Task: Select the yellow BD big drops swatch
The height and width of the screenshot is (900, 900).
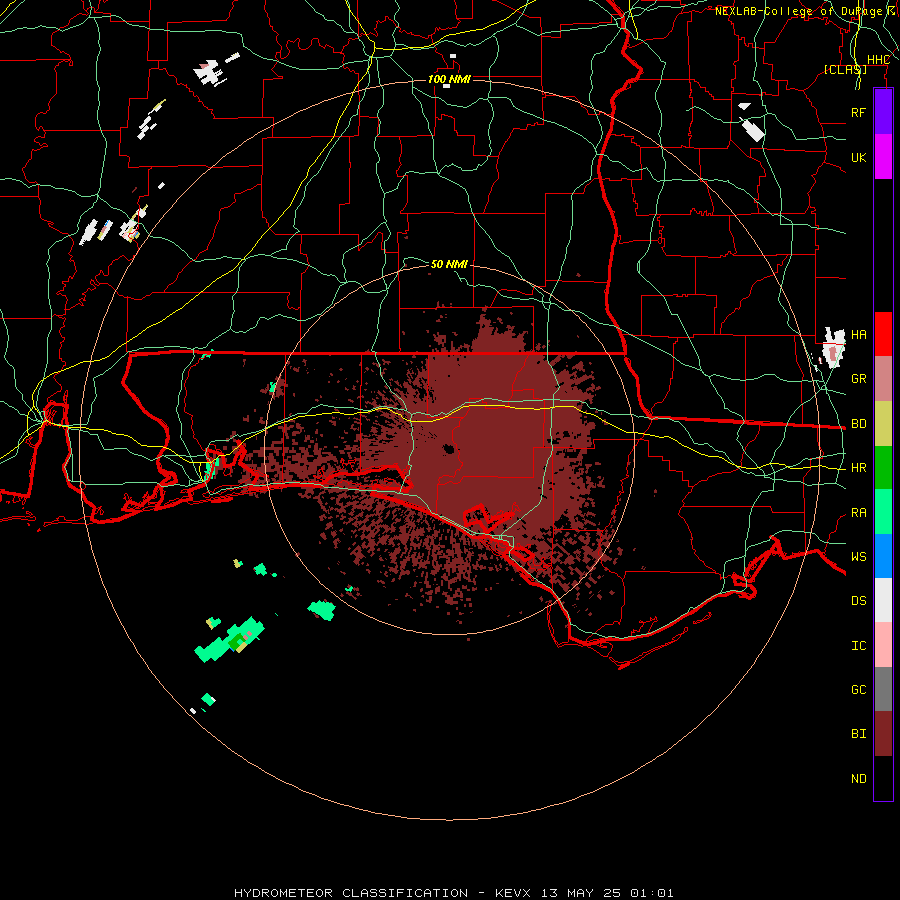Action: pyautogui.click(x=883, y=424)
